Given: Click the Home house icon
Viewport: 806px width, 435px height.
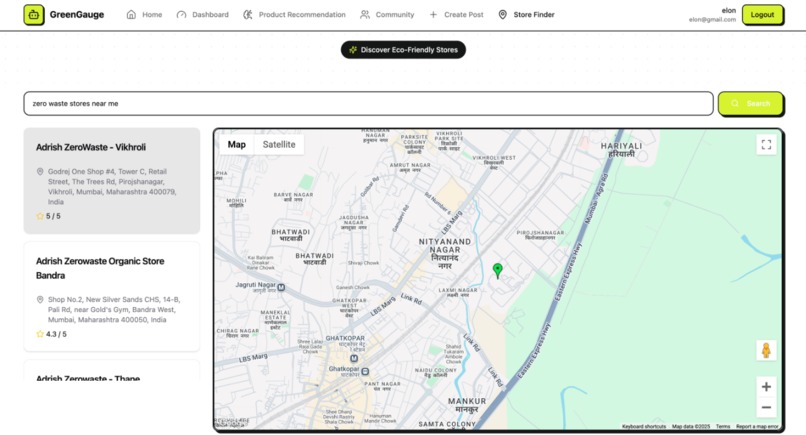Looking at the screenshot, I should click(131, 15).
